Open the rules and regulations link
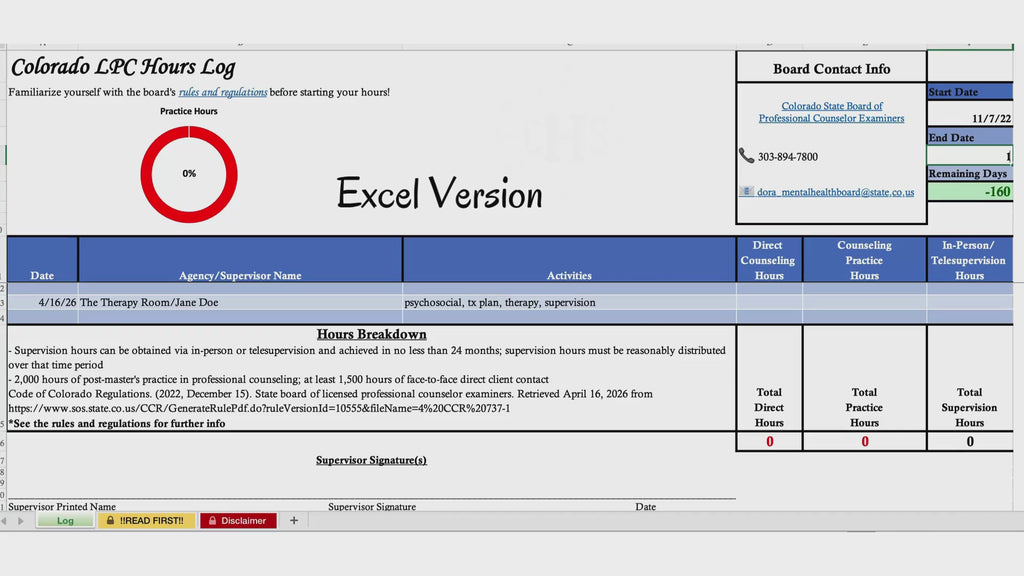Viewport: 1024px width, 576px height. (222, 92)
